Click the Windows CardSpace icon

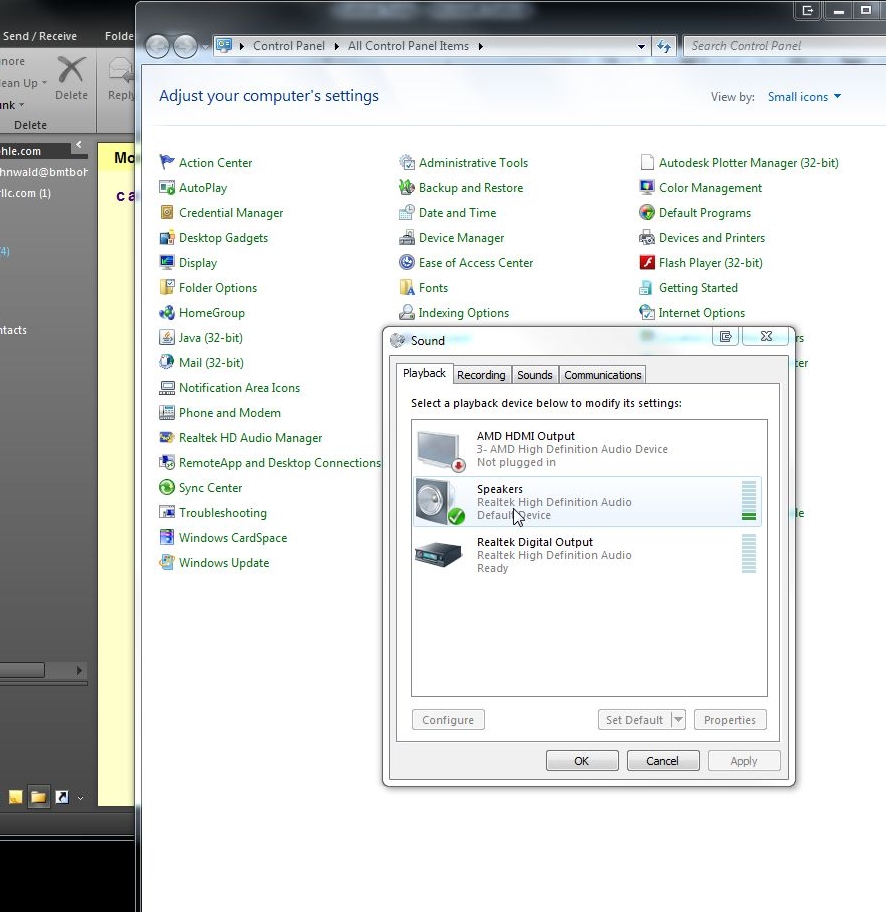[x=167, y=537]
